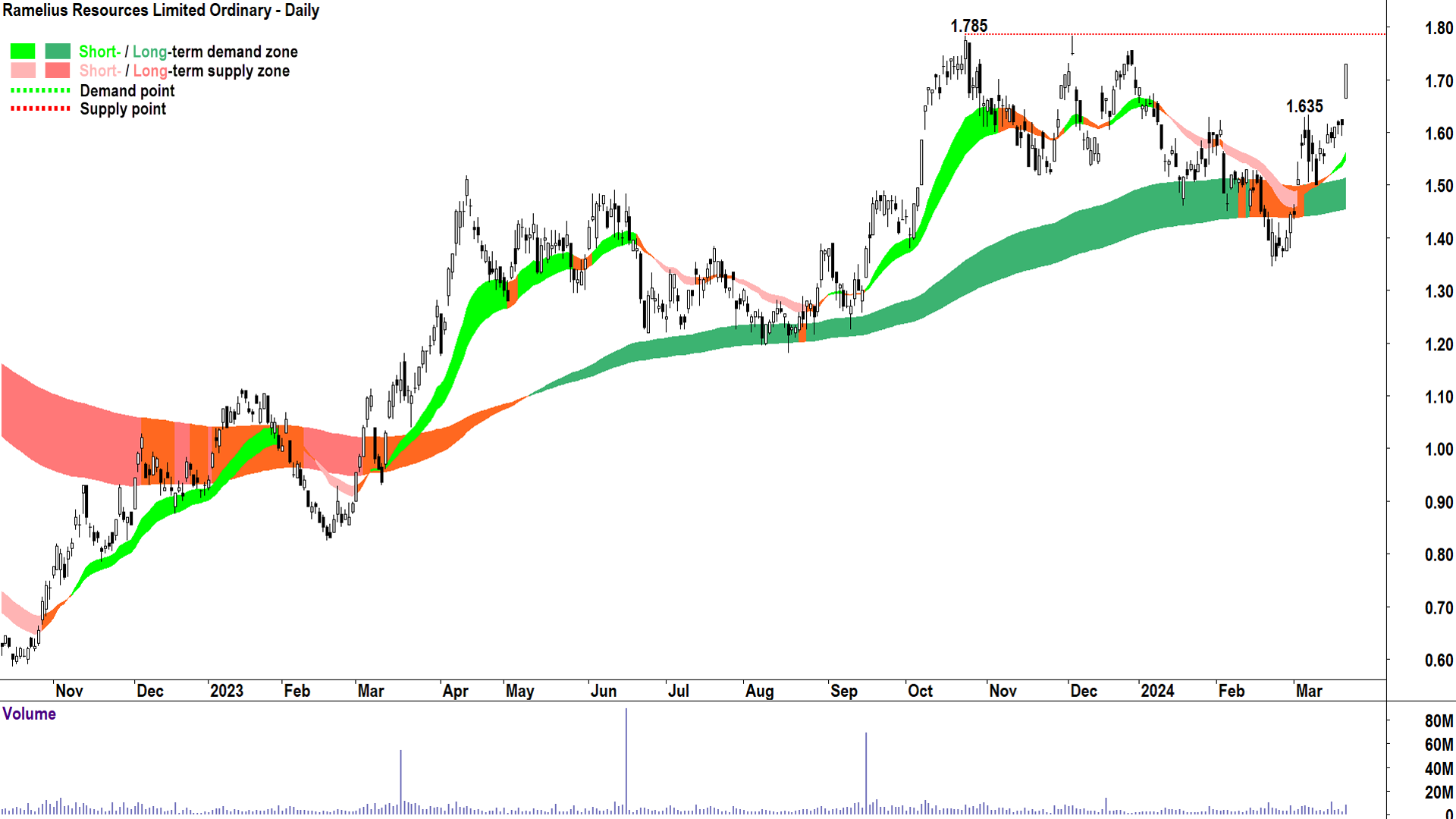This screenshot has height=819, width=1456.
Task: Click the red long-term supply swatch
Action: [x=58, y=71]
